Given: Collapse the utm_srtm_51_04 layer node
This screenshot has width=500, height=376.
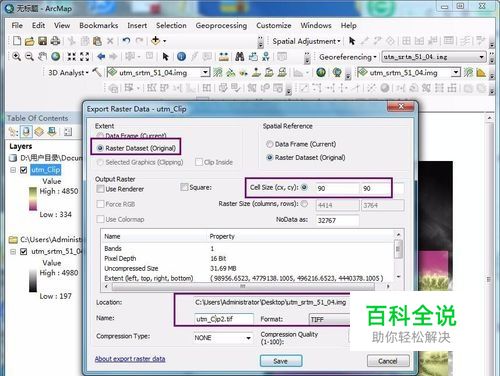Looking at the screenshot, I should coord(13,251).
